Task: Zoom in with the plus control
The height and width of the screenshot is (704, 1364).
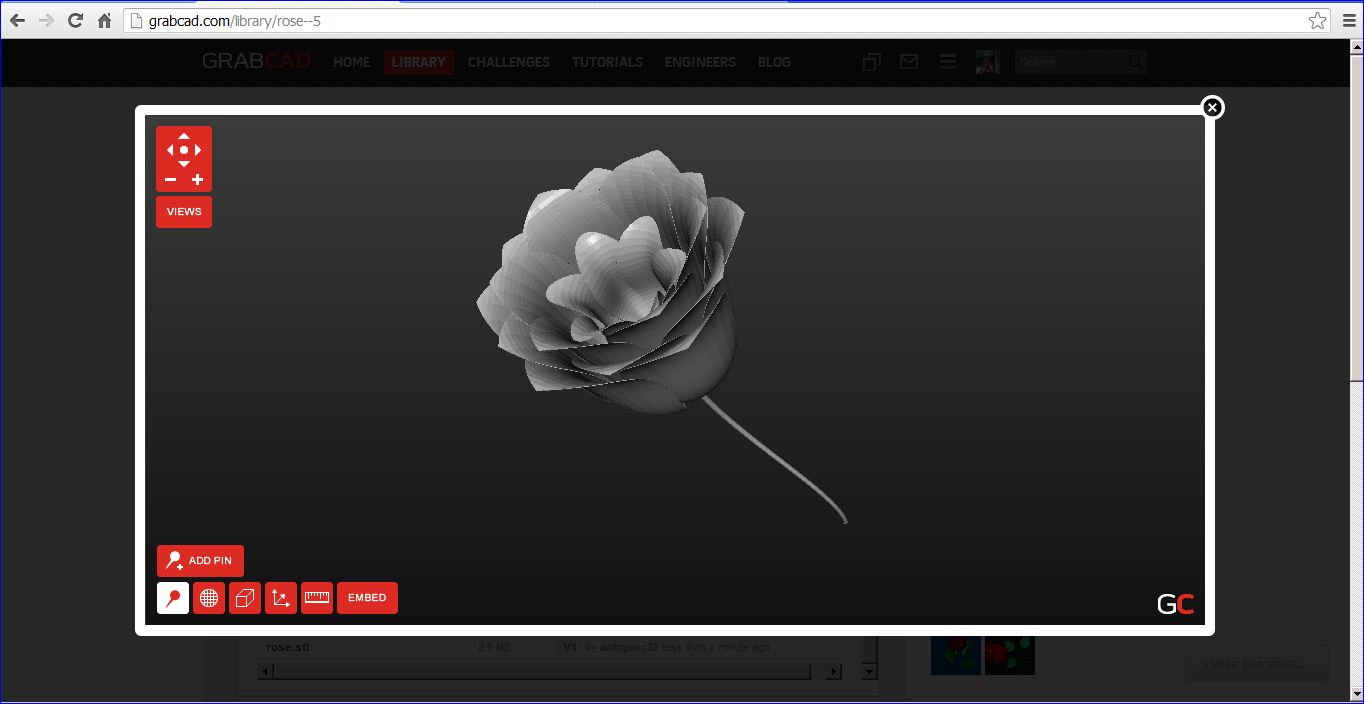Action: pyautogui.click(x=198, y=180)
